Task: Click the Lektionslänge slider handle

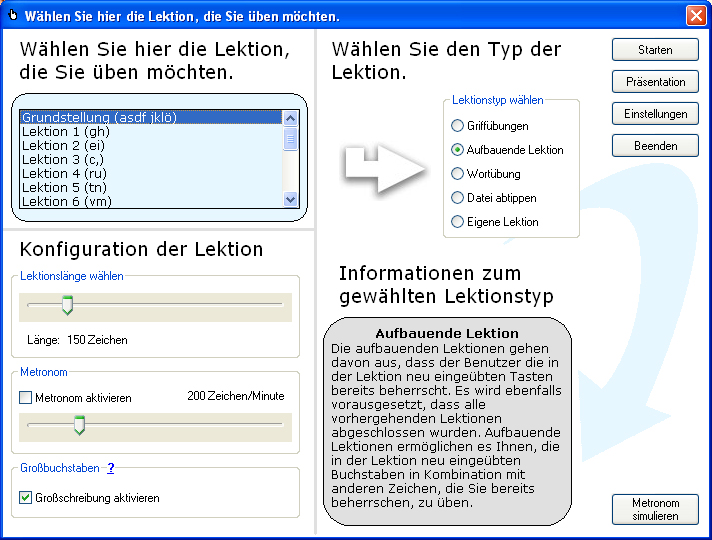Action: coord(68,305)
